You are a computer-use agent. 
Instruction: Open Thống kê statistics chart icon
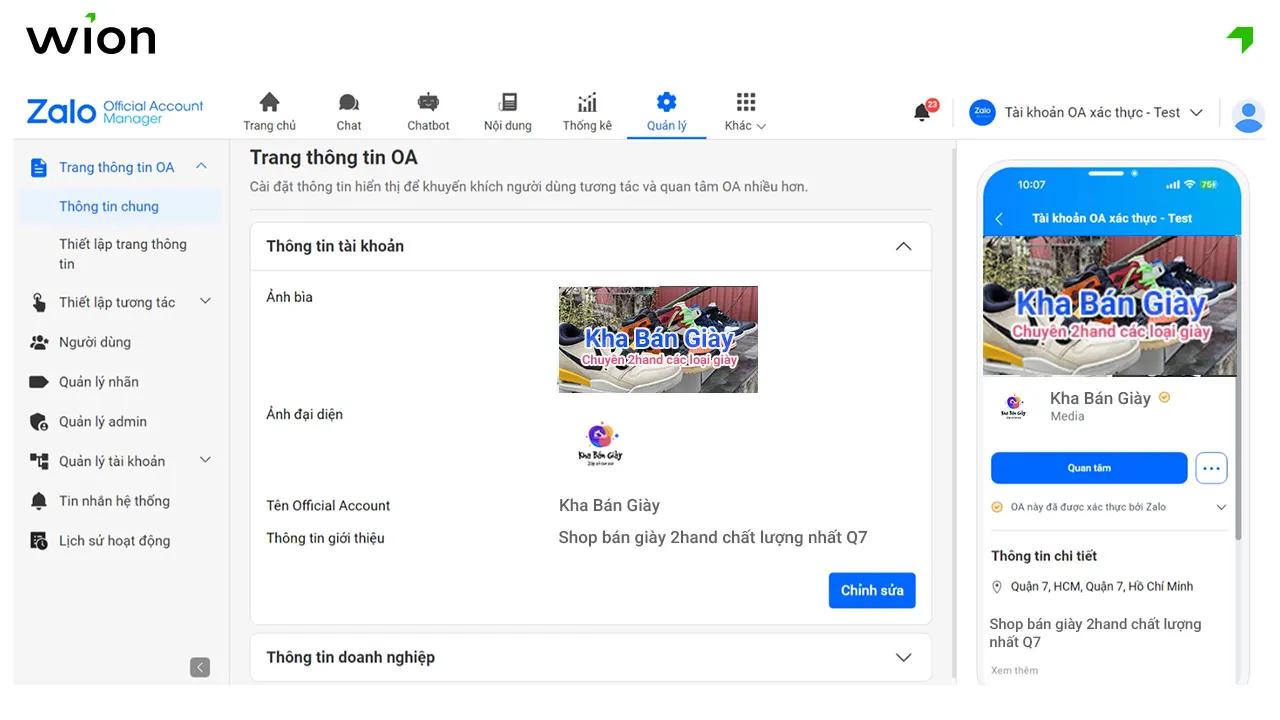point(587,103)
